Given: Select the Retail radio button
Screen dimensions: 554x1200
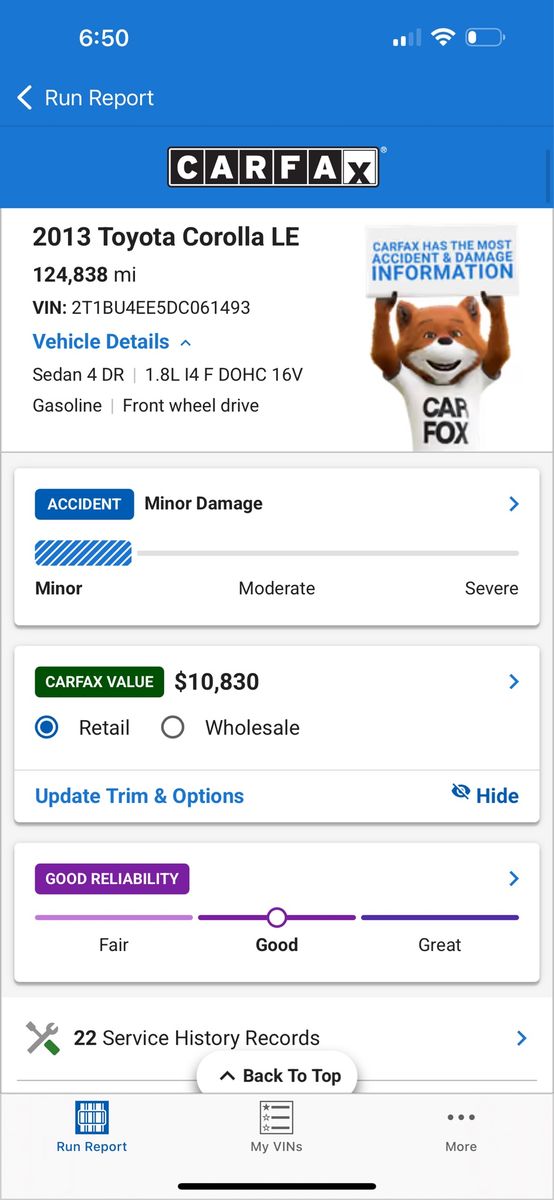Looking at the screenshot, I should [46, 727].
